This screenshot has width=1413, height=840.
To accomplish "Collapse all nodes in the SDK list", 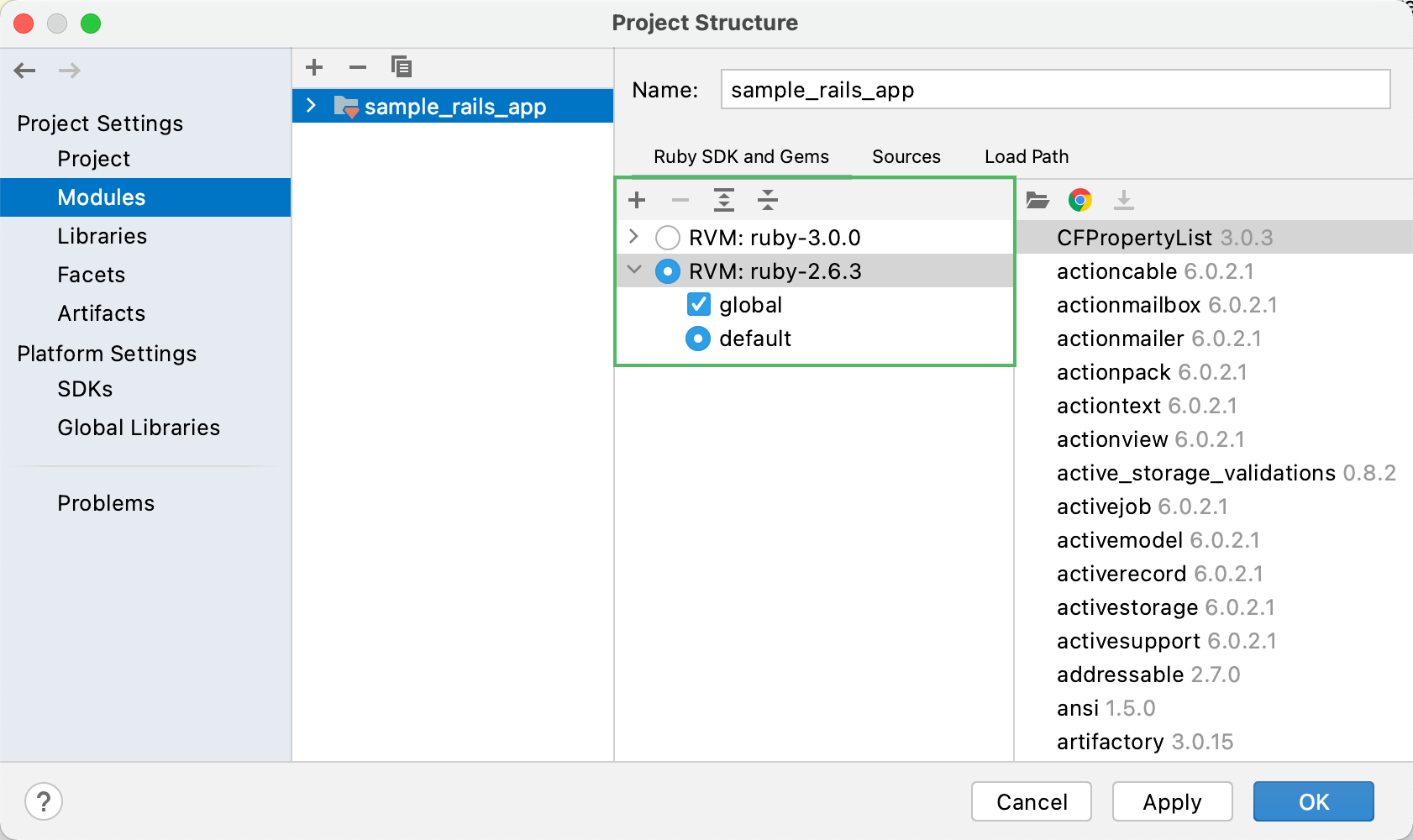I will pos(769,200).
